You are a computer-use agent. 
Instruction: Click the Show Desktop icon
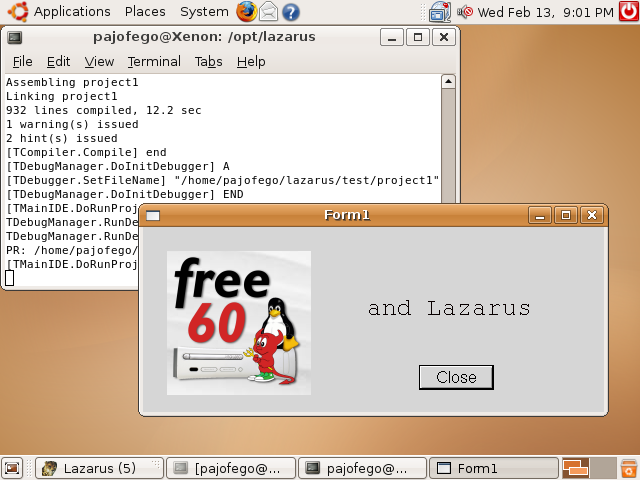pos(12,468)
